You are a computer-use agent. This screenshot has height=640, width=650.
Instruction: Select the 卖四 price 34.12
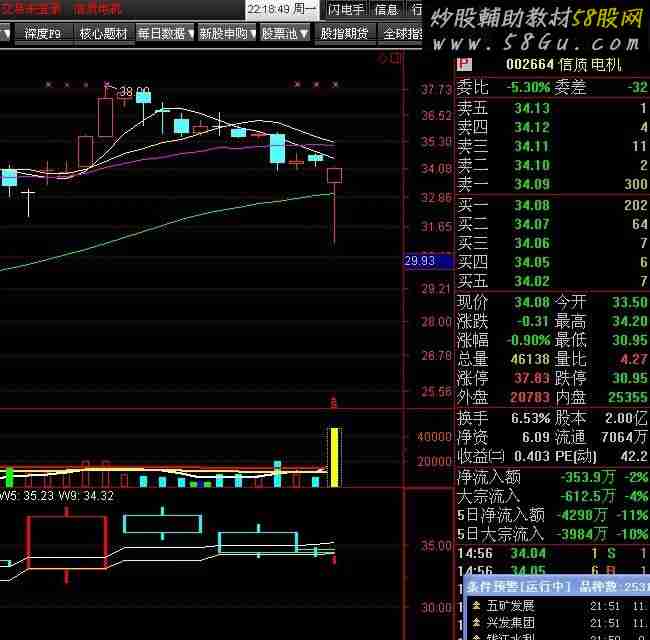[x=532, y=127]
